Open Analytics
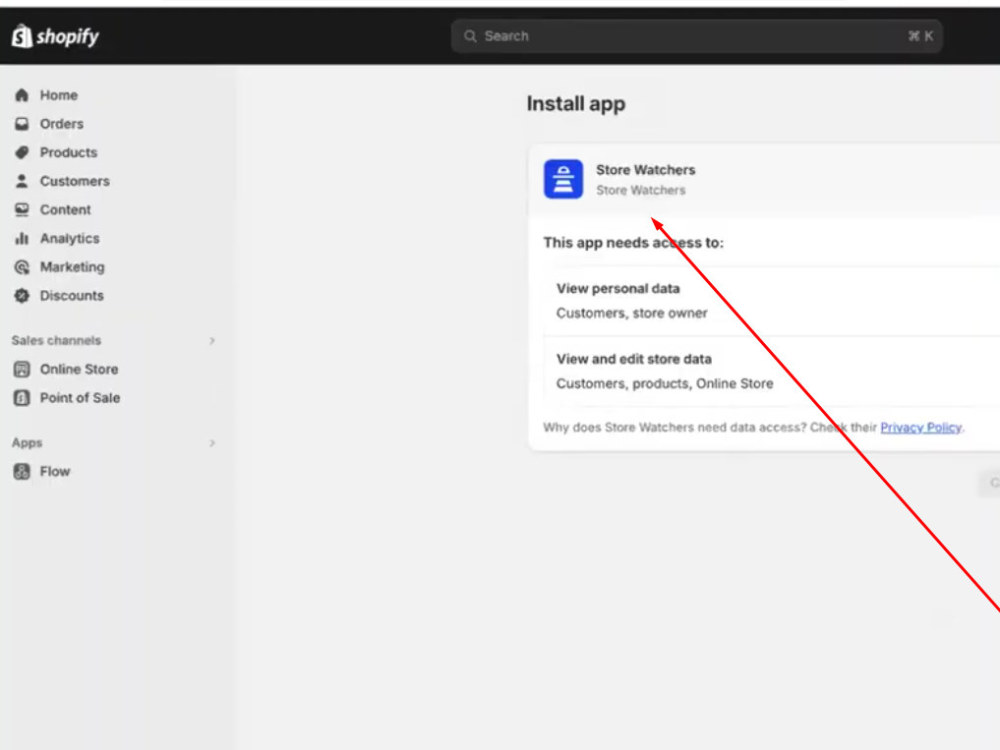The image size is (1000, 750). [x=70, y=239]
